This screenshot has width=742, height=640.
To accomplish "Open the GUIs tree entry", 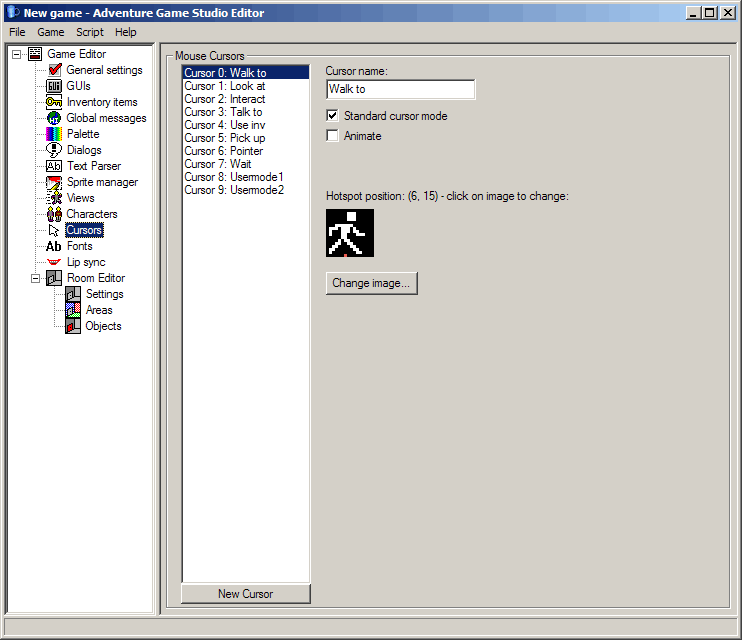I will pos(78,86).
